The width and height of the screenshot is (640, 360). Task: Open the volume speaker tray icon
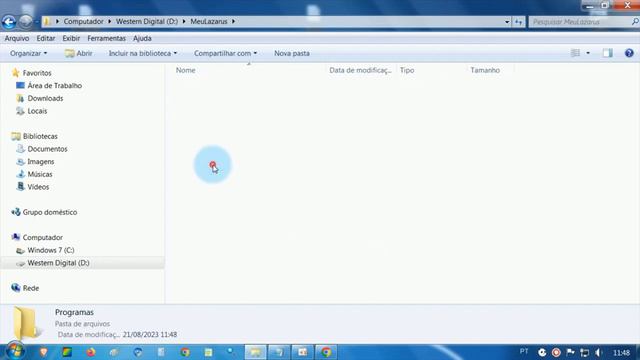[599, 352]
